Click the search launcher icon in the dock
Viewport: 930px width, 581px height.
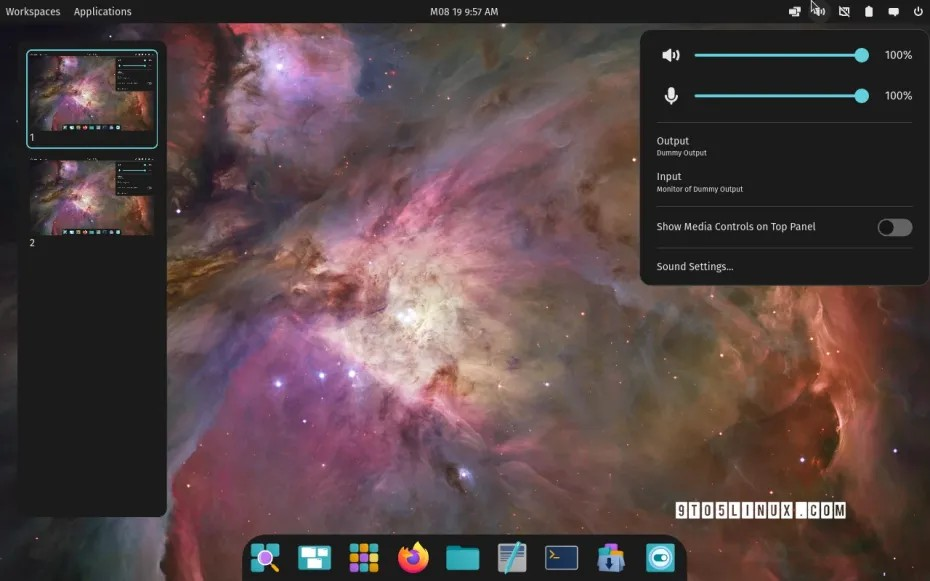point(265,557)
